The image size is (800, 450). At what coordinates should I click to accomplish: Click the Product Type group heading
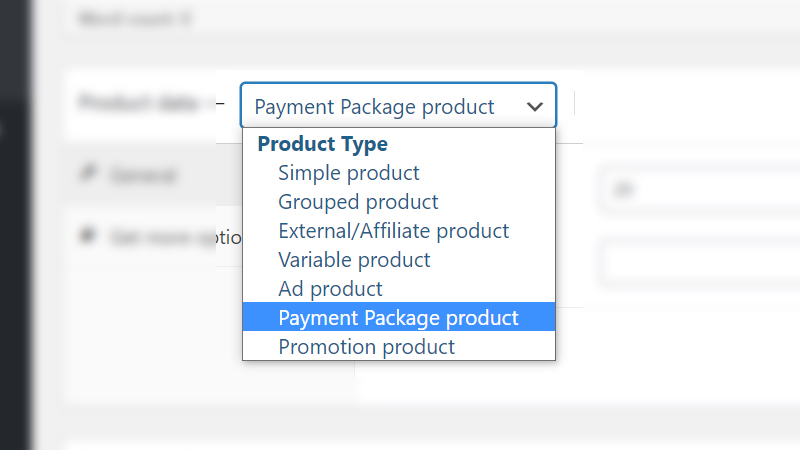tap(322, 144)
